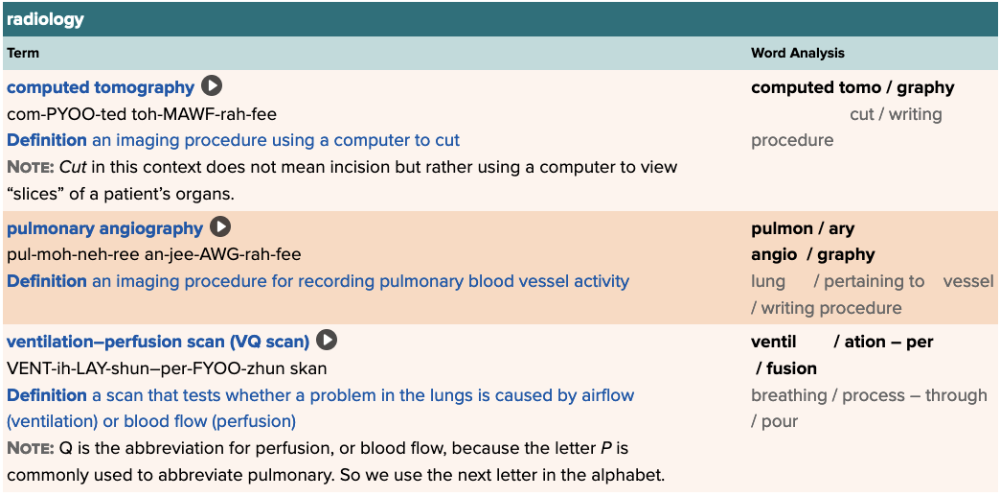The image size is (1000, 497).
Task: Open the pulmonary angiography term
Action: (x=105, y=229)
